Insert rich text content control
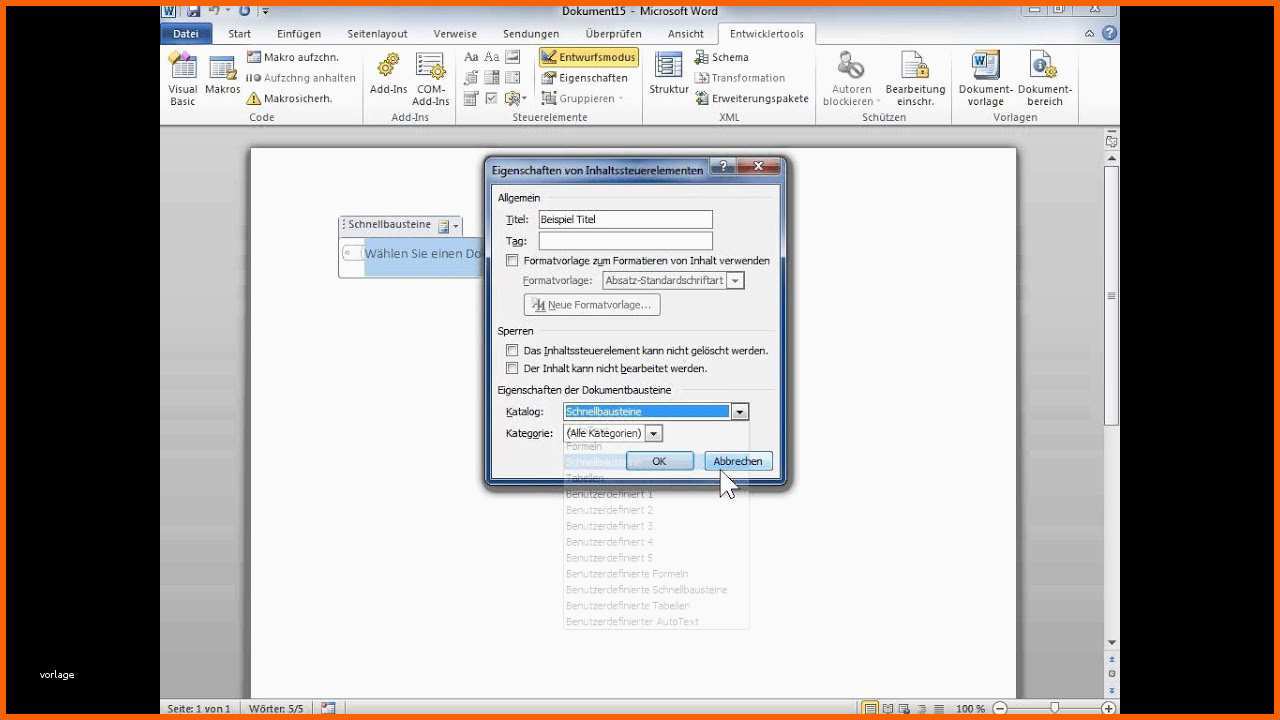This screenshot has height=720, width=1280. pyautogui.click(x=472, y=57)
